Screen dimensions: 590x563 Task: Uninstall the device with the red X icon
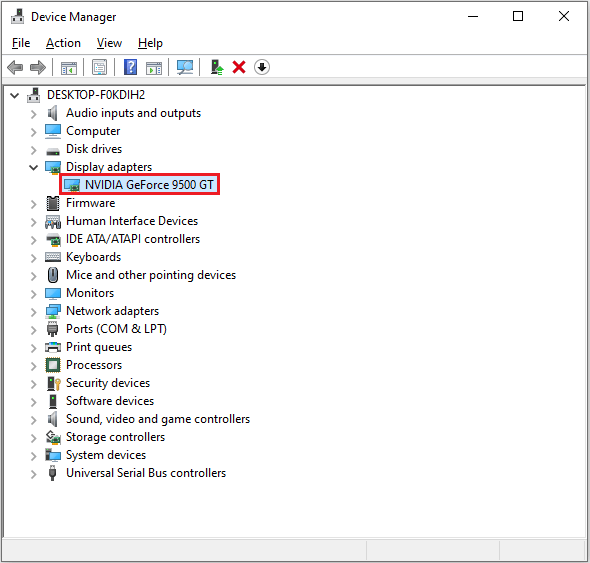point(239,68)
